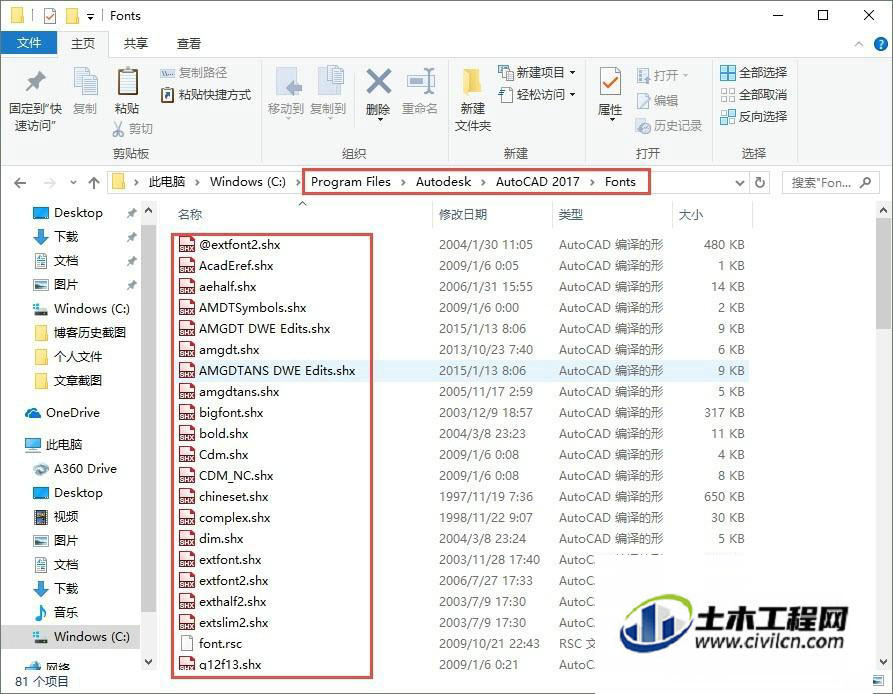Click the file list vertical scrollbar
Viewport: 893px width, 694px height.
coord(883,273)
